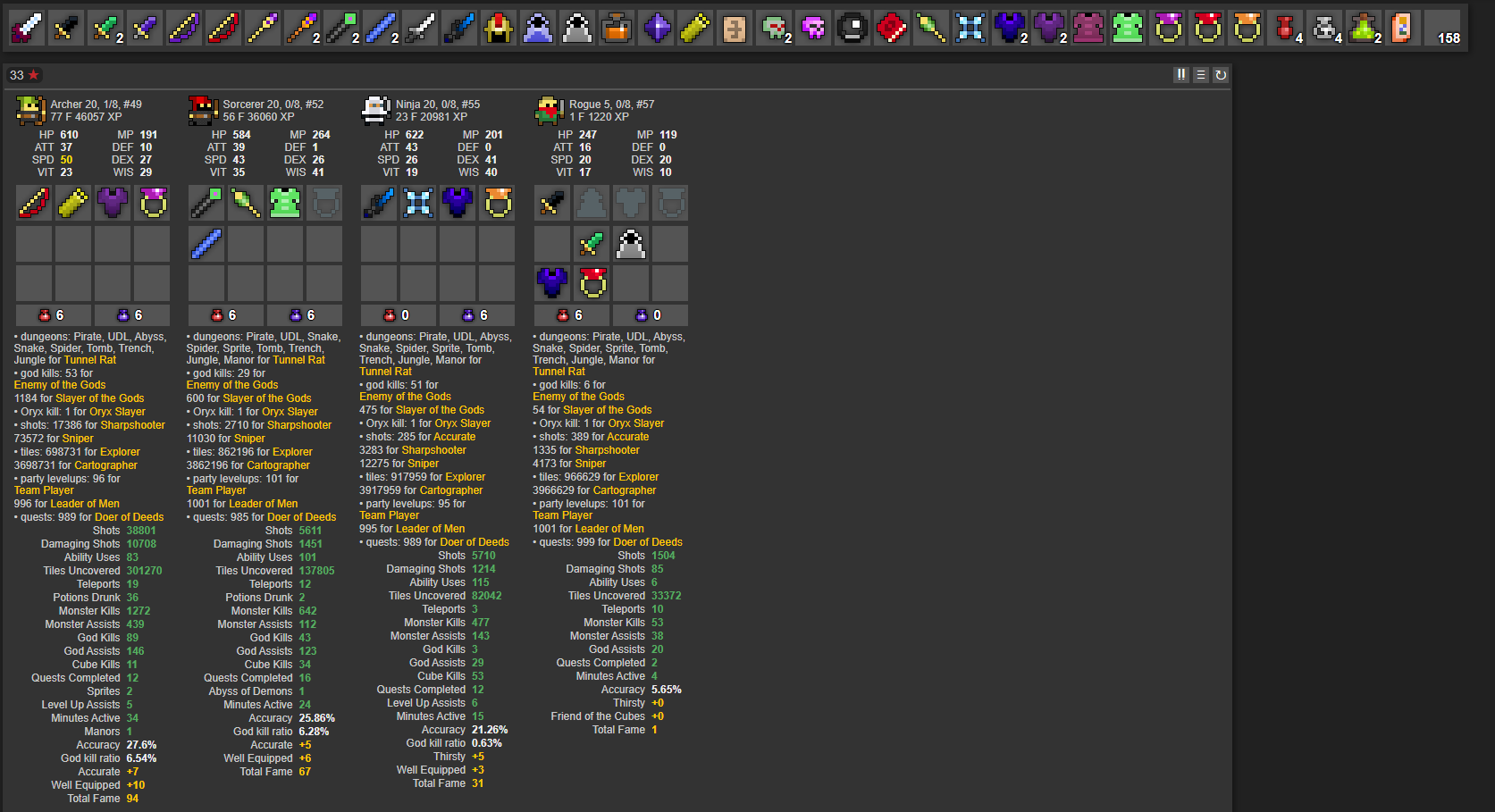This screenshot has width=1495, height=812.
Task: Click the Archer's yellow SPD value 50
Action: pyautogui.click(x=67, y=160)
